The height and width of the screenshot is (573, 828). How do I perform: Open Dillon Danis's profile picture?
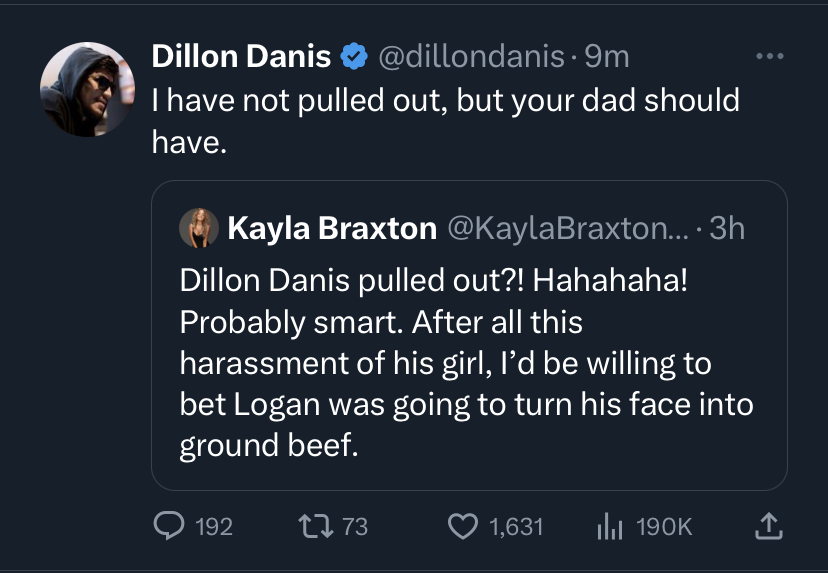pyautogui.click(x=87, y=89)
